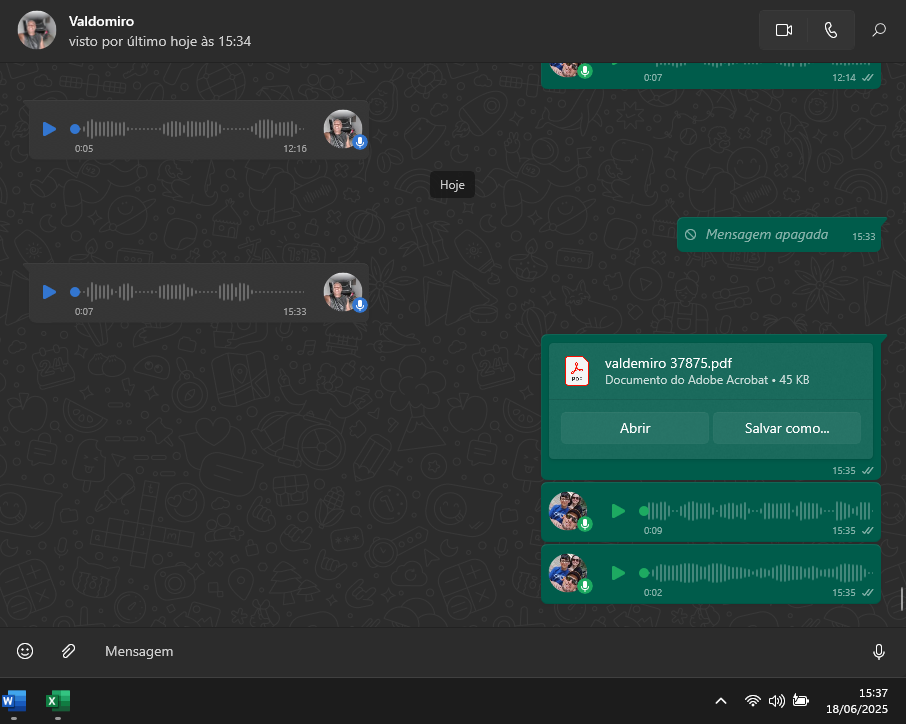
Task: Play the 0:02 sent voice message
Action: pos(618,573)
